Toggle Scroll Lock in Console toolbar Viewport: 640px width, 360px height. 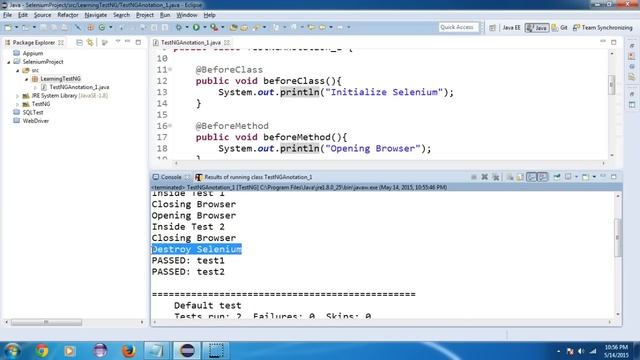[520, 177]
